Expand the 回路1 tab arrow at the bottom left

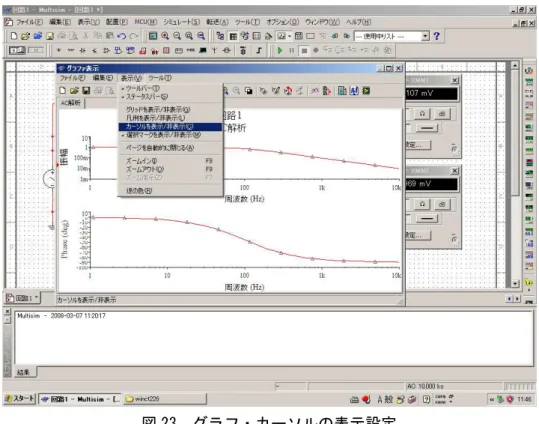pyautogui.click(x=36, y=297)
